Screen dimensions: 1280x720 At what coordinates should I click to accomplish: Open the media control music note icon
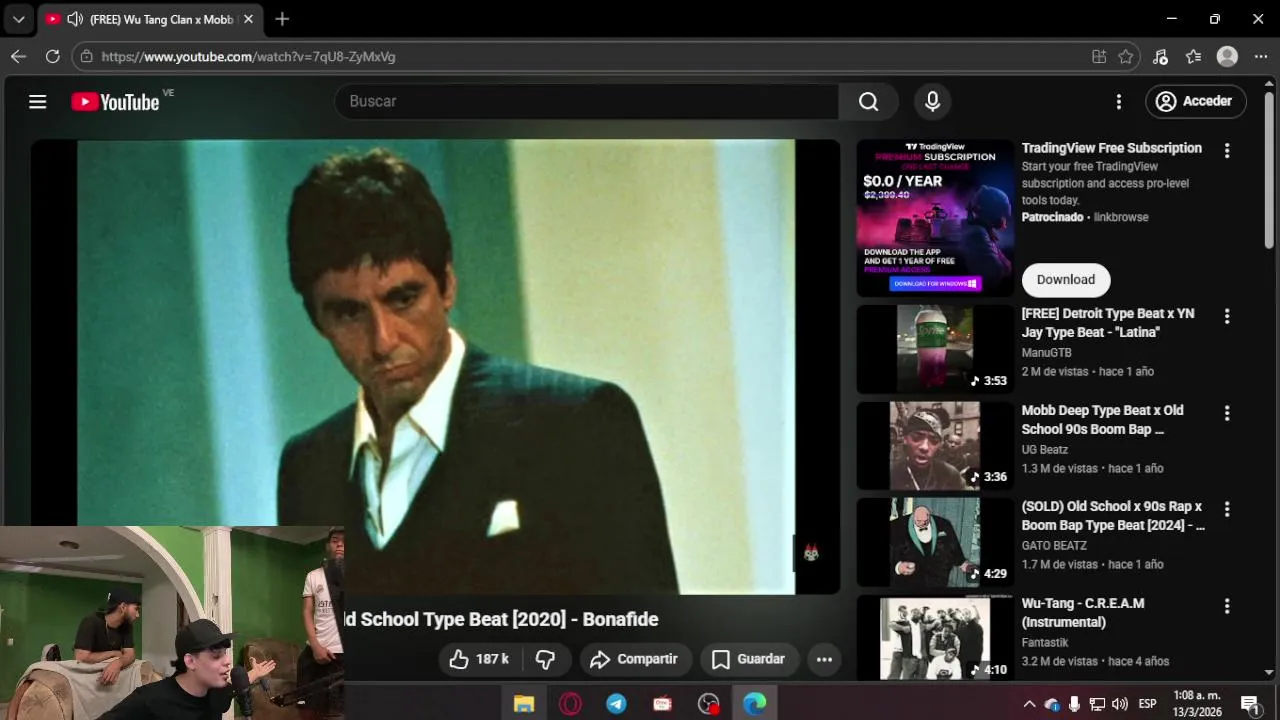(x=1160, y=57)
